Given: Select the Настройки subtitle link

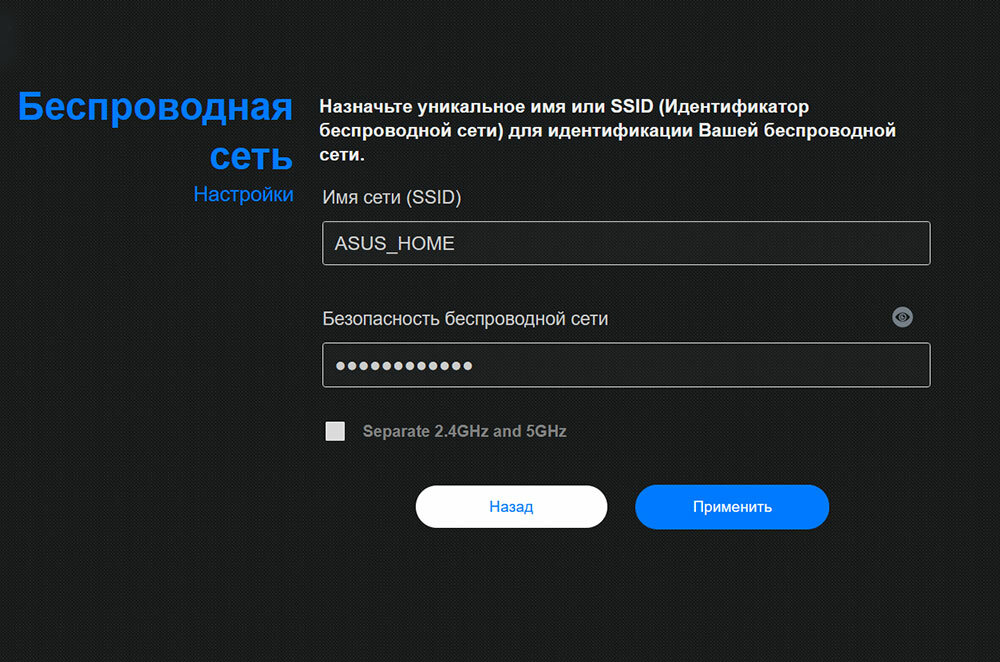Looking at the screenshot, I should [x=243, y=195].
